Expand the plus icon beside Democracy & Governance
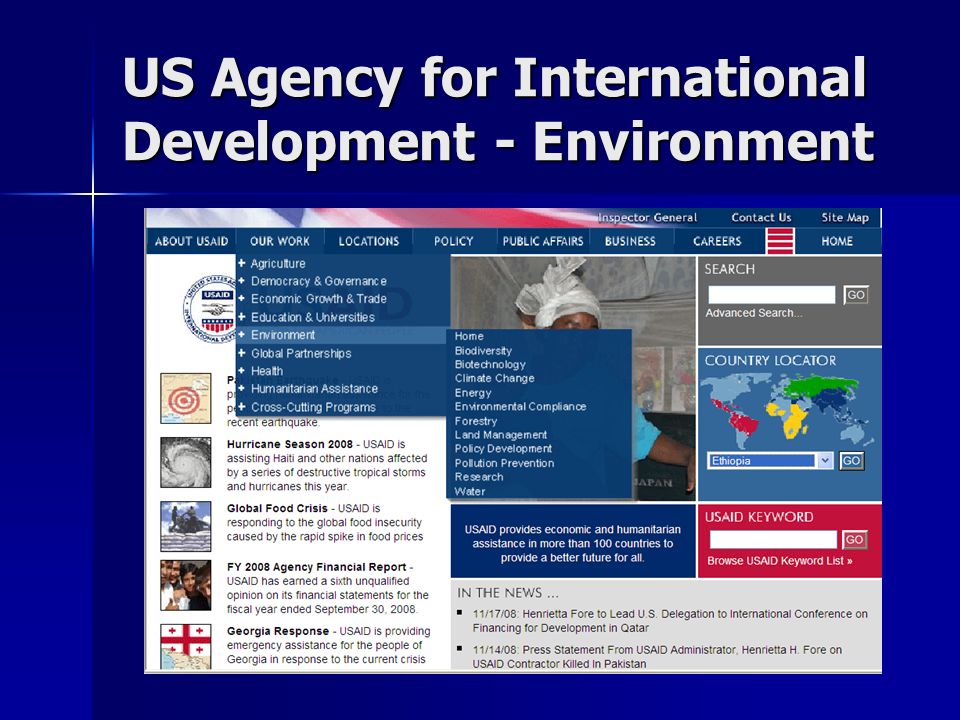 pyautogui.click(x=241, y=281)
